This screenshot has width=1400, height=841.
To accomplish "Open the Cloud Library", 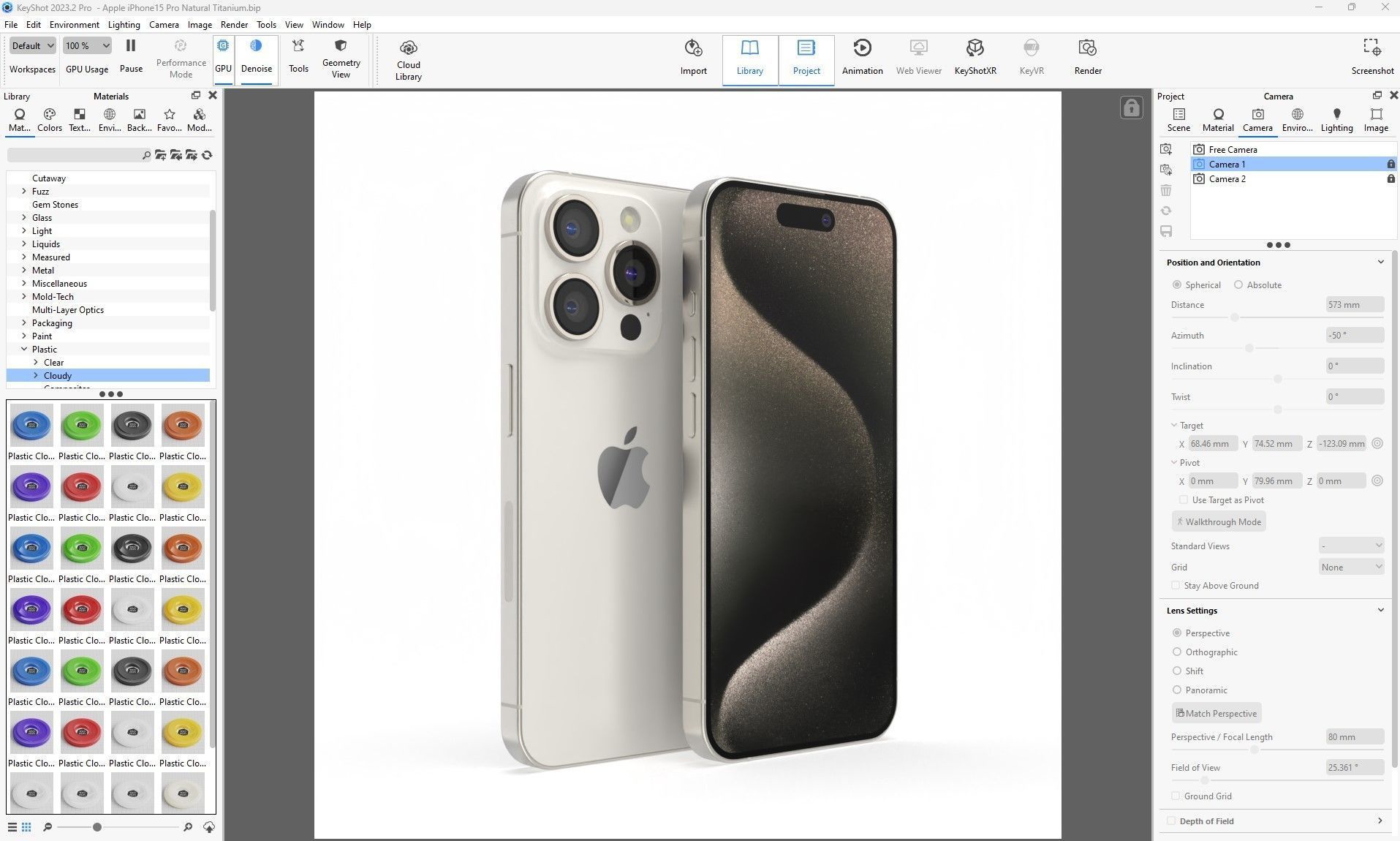I will pos(408,60).
